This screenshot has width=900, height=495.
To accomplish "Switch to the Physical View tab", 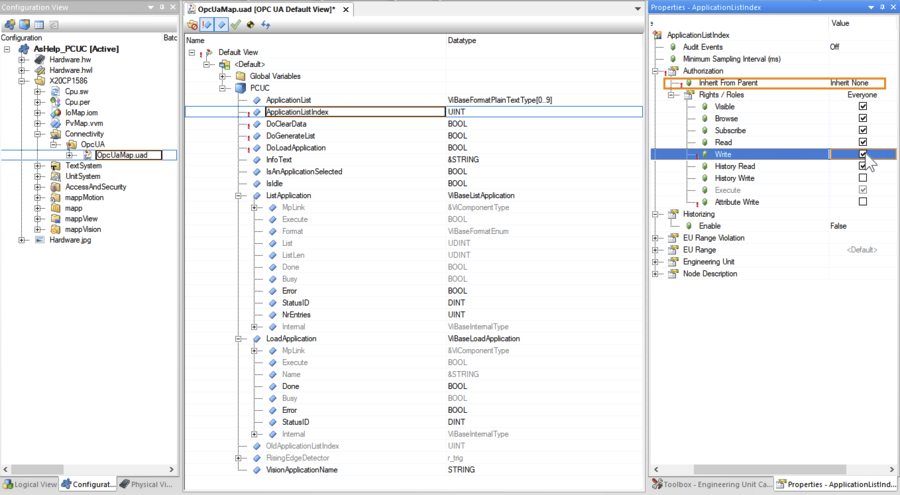I will pos(146,484).
